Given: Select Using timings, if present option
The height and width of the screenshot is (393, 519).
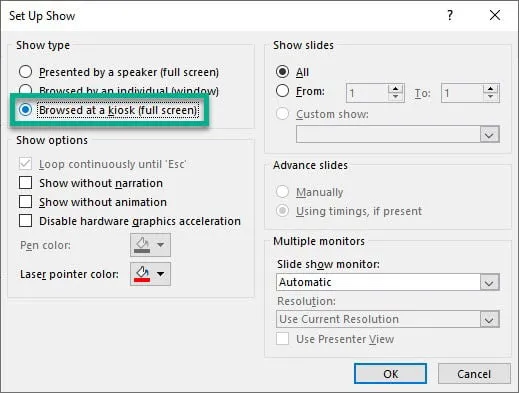Looking at the screenshot, I should click(x=282, y=211).
